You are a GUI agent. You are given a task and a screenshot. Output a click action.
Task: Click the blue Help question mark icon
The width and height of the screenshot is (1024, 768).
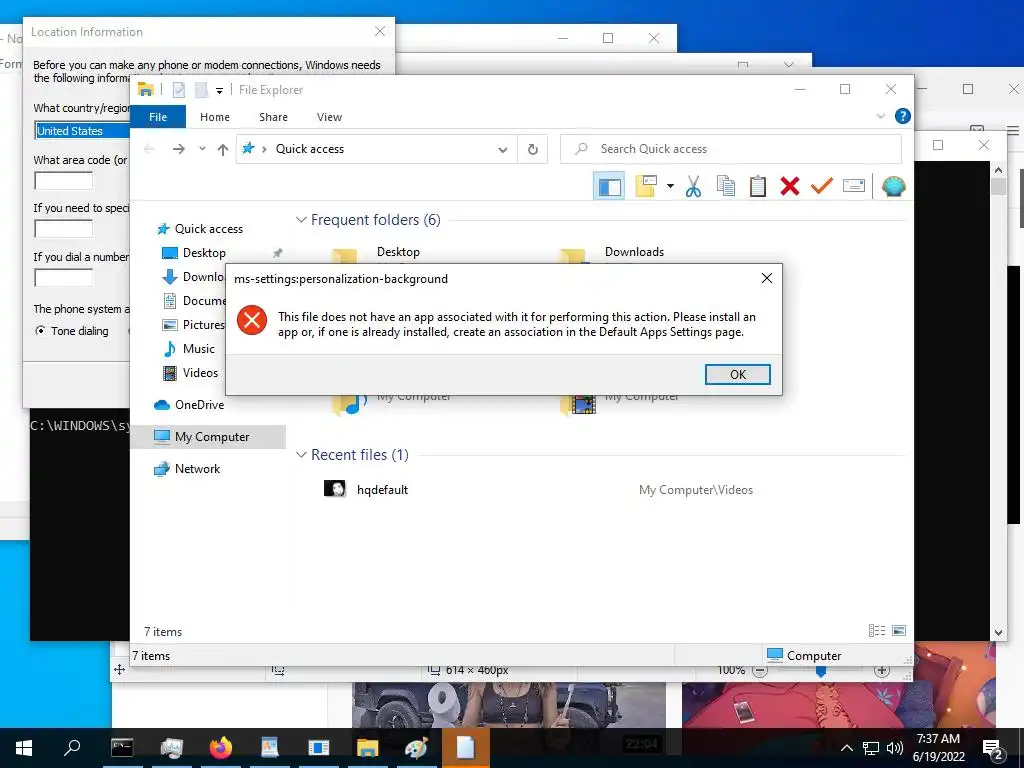coord(903,116)
